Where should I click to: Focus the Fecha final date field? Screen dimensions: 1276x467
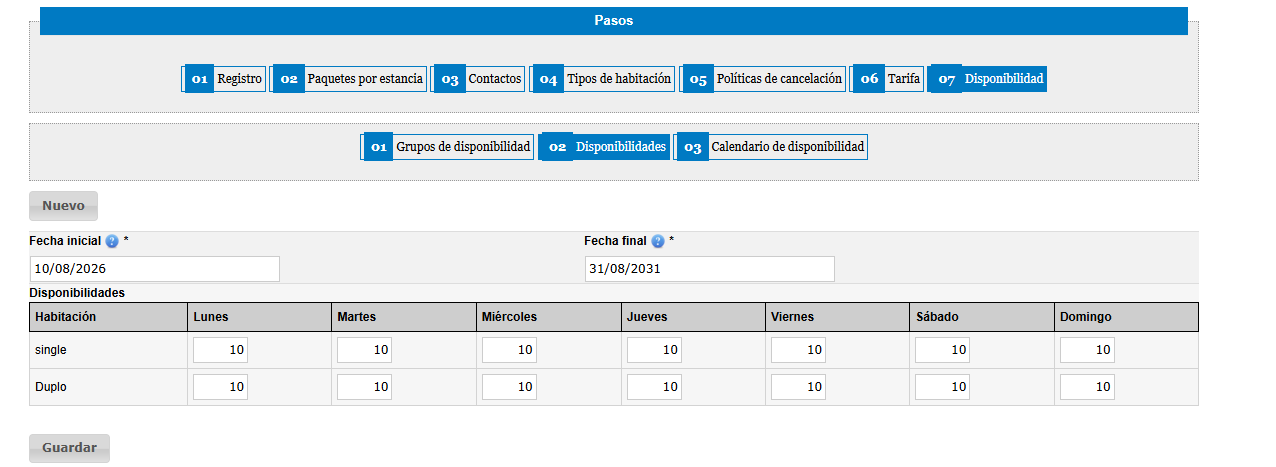(x=710, y=269)
